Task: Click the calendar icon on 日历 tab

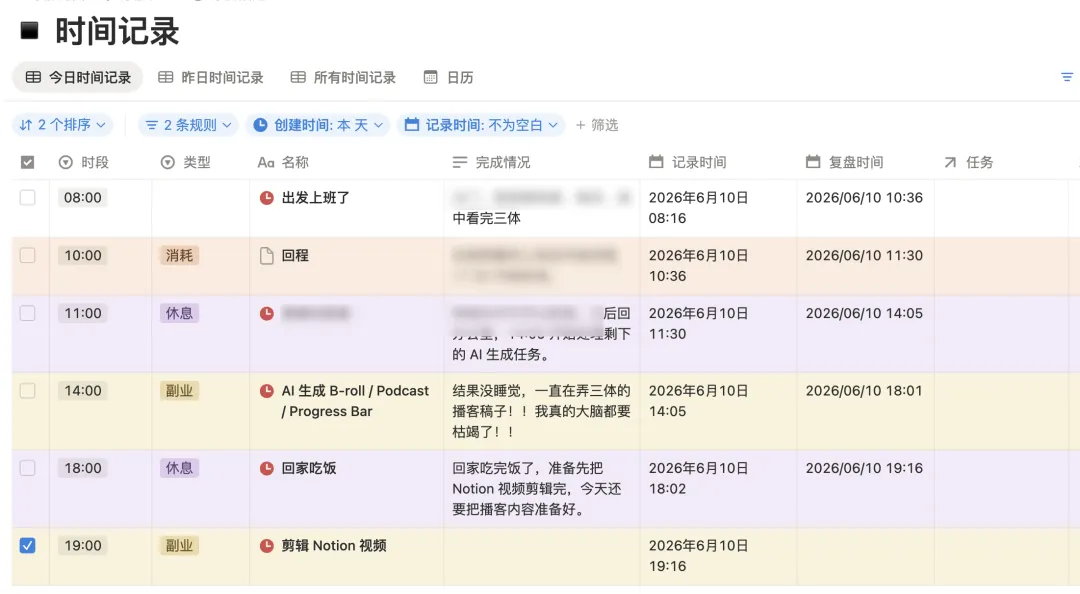Action: [x=430, y=77]
